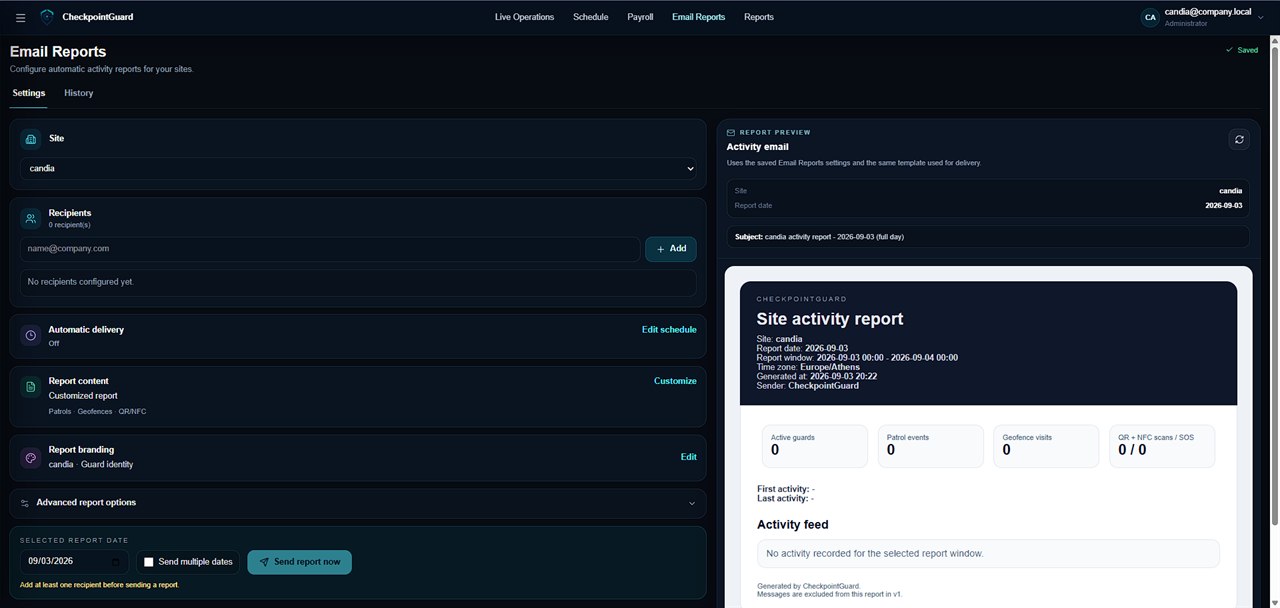1280x608 pixels.
Task: Open the calendar picker icon in date field
Action: click(118, 562)
